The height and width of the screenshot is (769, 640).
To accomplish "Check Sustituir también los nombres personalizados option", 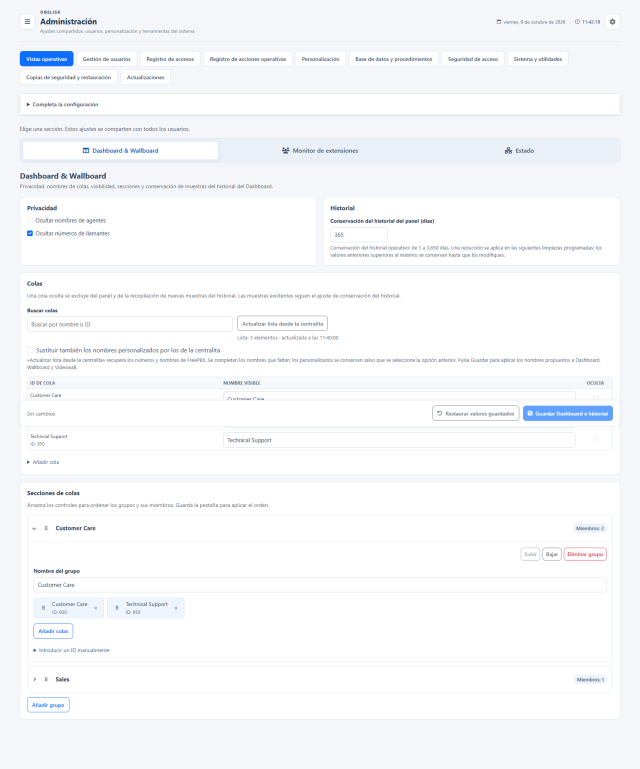I will click(x=30, y=350).
